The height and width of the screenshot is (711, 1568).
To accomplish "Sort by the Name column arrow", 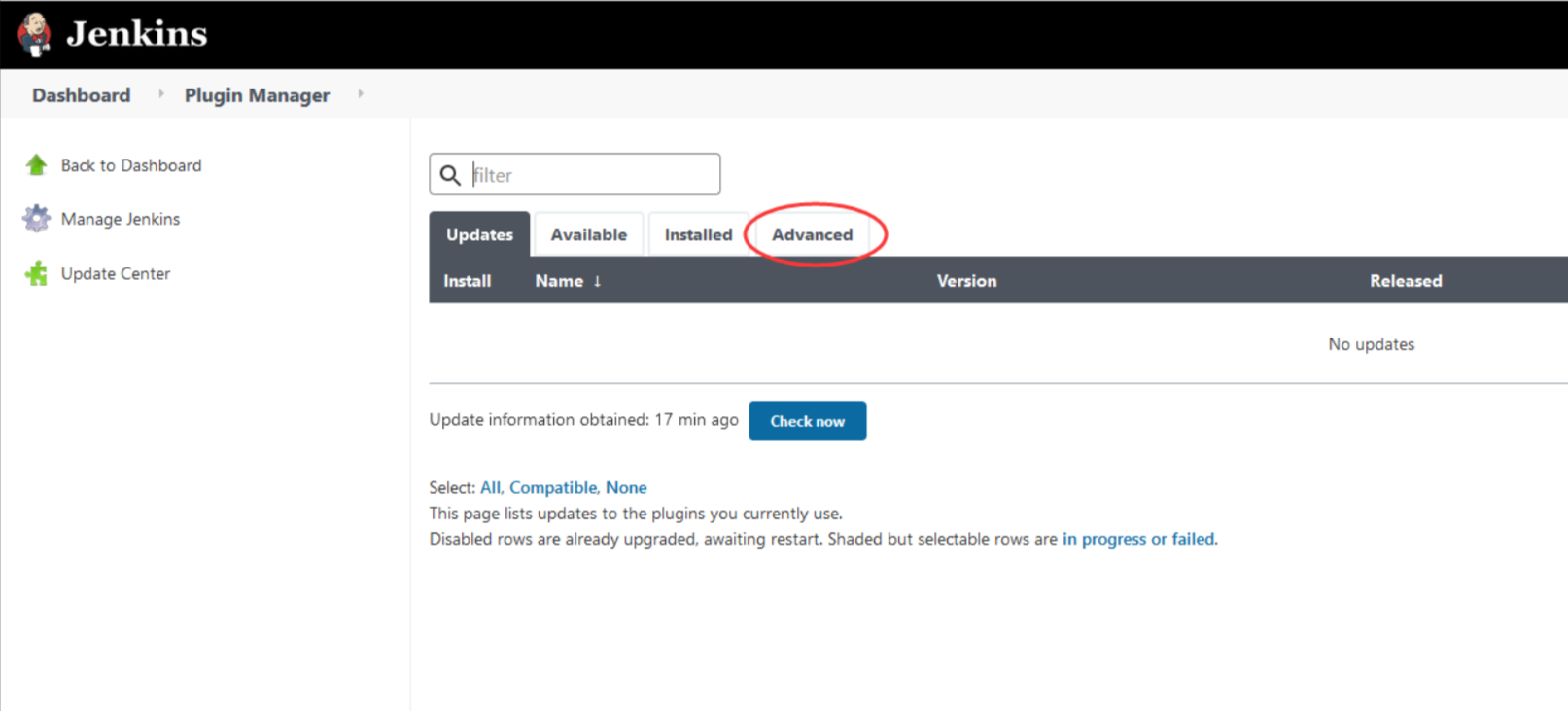I will 597,281.
